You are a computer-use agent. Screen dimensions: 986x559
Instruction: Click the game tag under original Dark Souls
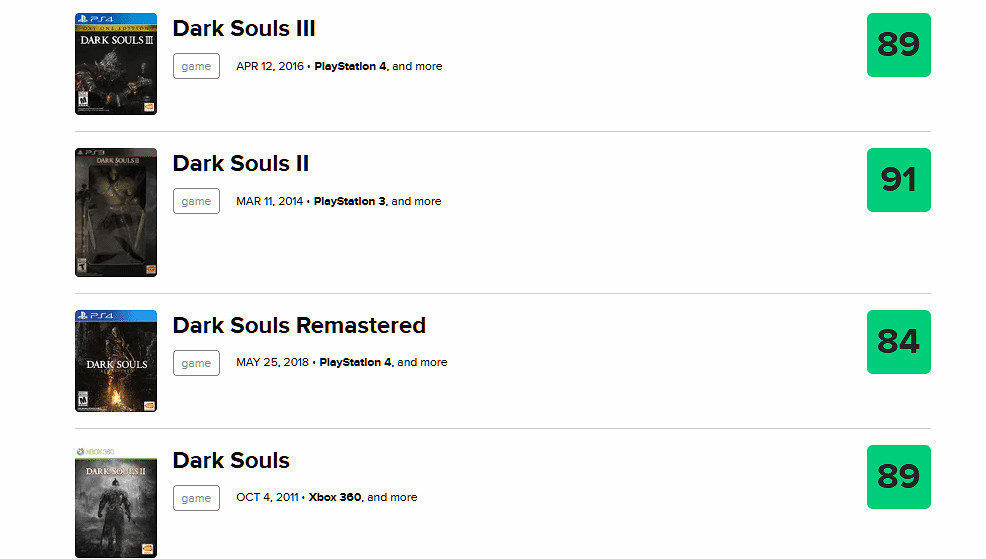pyautogui.click(x=196, y=497)
